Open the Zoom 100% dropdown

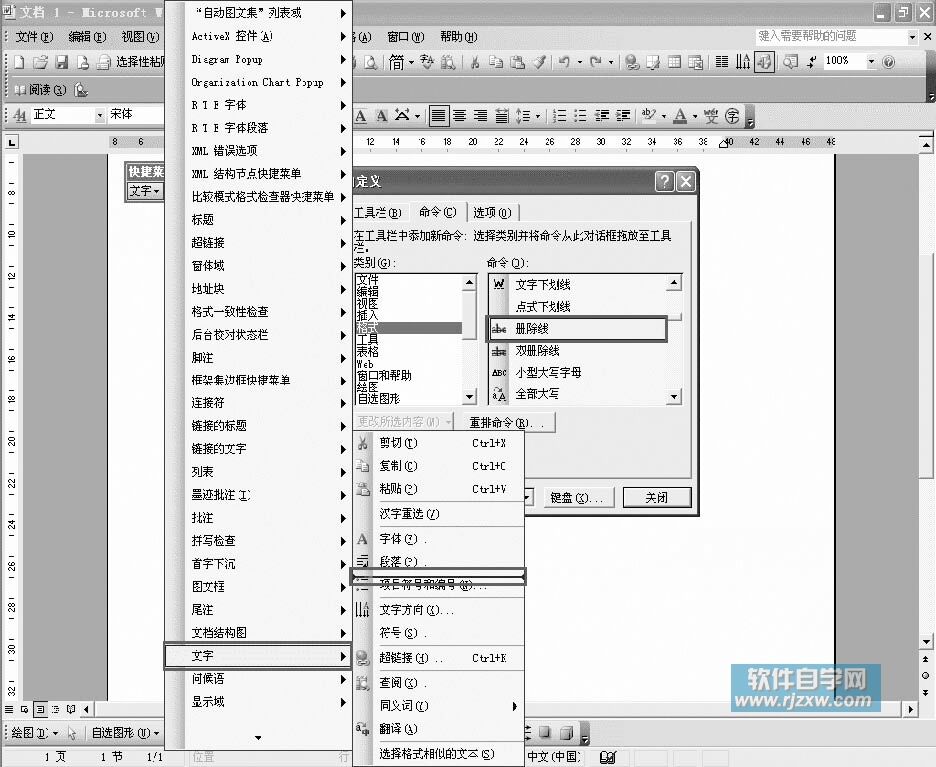(871, 61)
